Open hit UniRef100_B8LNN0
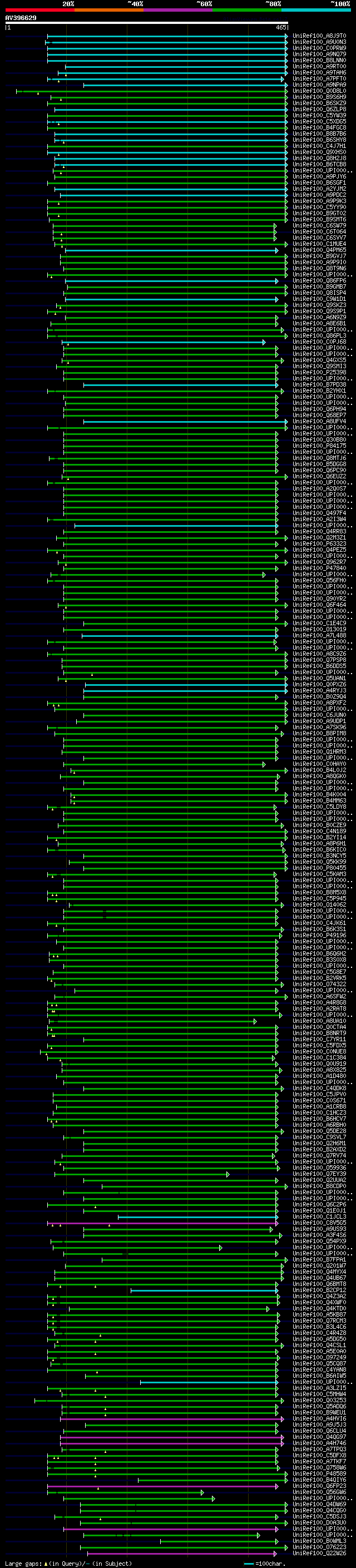Viewport: 356px width, 1568px height. click(x=319, y=60)
